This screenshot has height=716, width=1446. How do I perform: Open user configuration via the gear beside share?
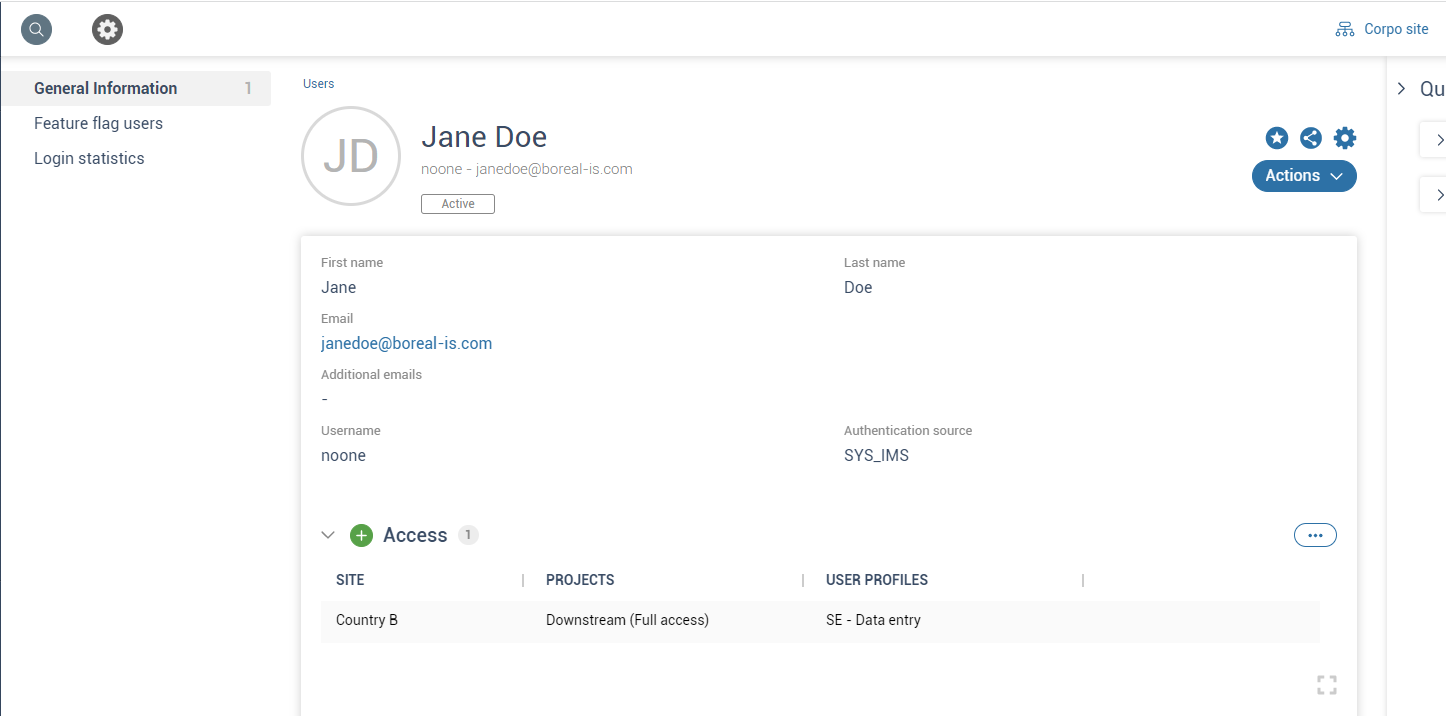[x=1345, y=138]
